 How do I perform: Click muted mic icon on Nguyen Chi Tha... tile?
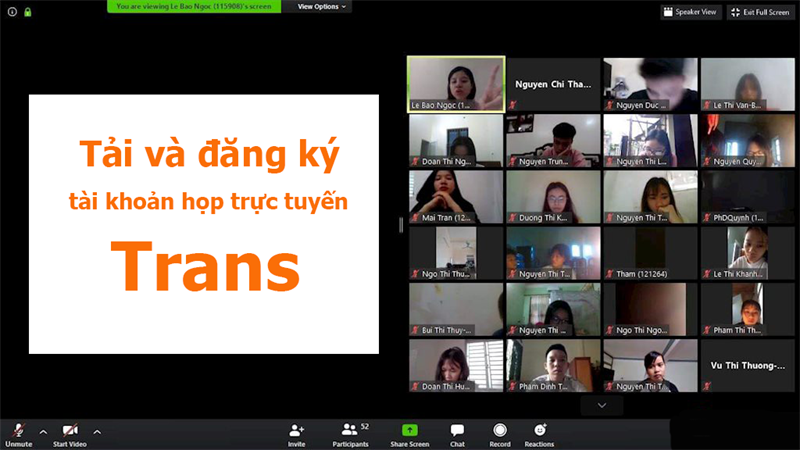[x=513, y=105]
